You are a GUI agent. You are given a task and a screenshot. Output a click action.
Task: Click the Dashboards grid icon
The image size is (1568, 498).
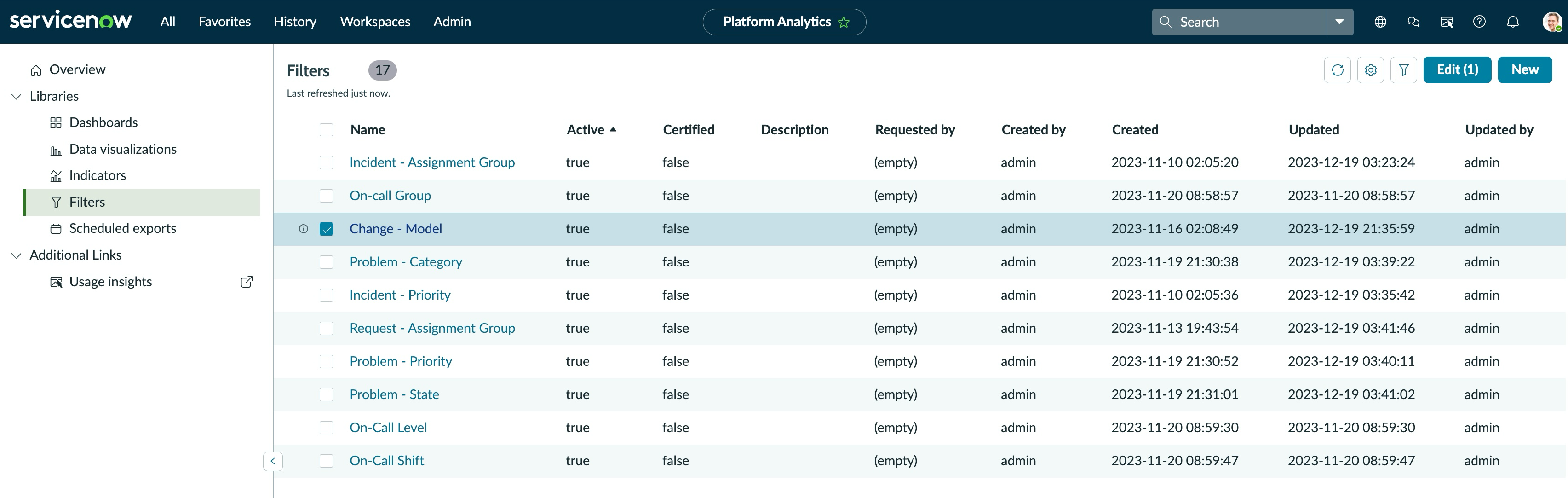pos(56,123)
